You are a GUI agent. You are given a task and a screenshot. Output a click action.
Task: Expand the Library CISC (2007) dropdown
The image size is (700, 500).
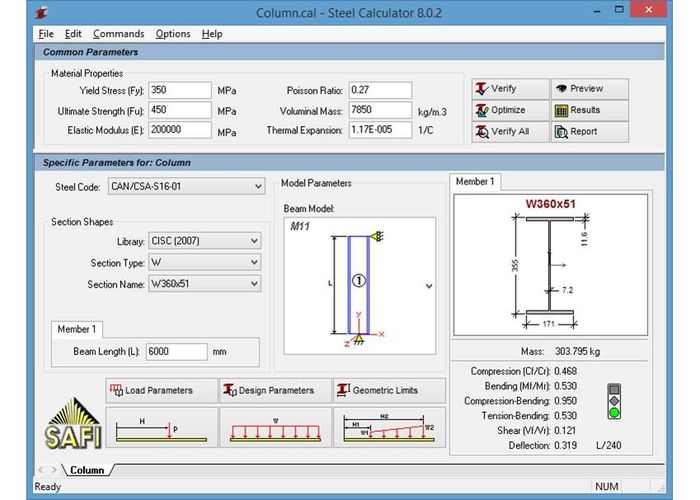254,241
